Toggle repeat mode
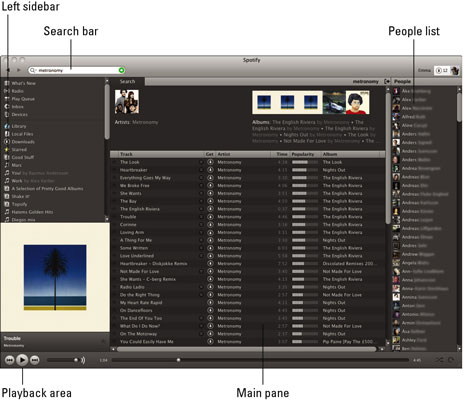This screenshot has width=463, height=400. point(451,360)
